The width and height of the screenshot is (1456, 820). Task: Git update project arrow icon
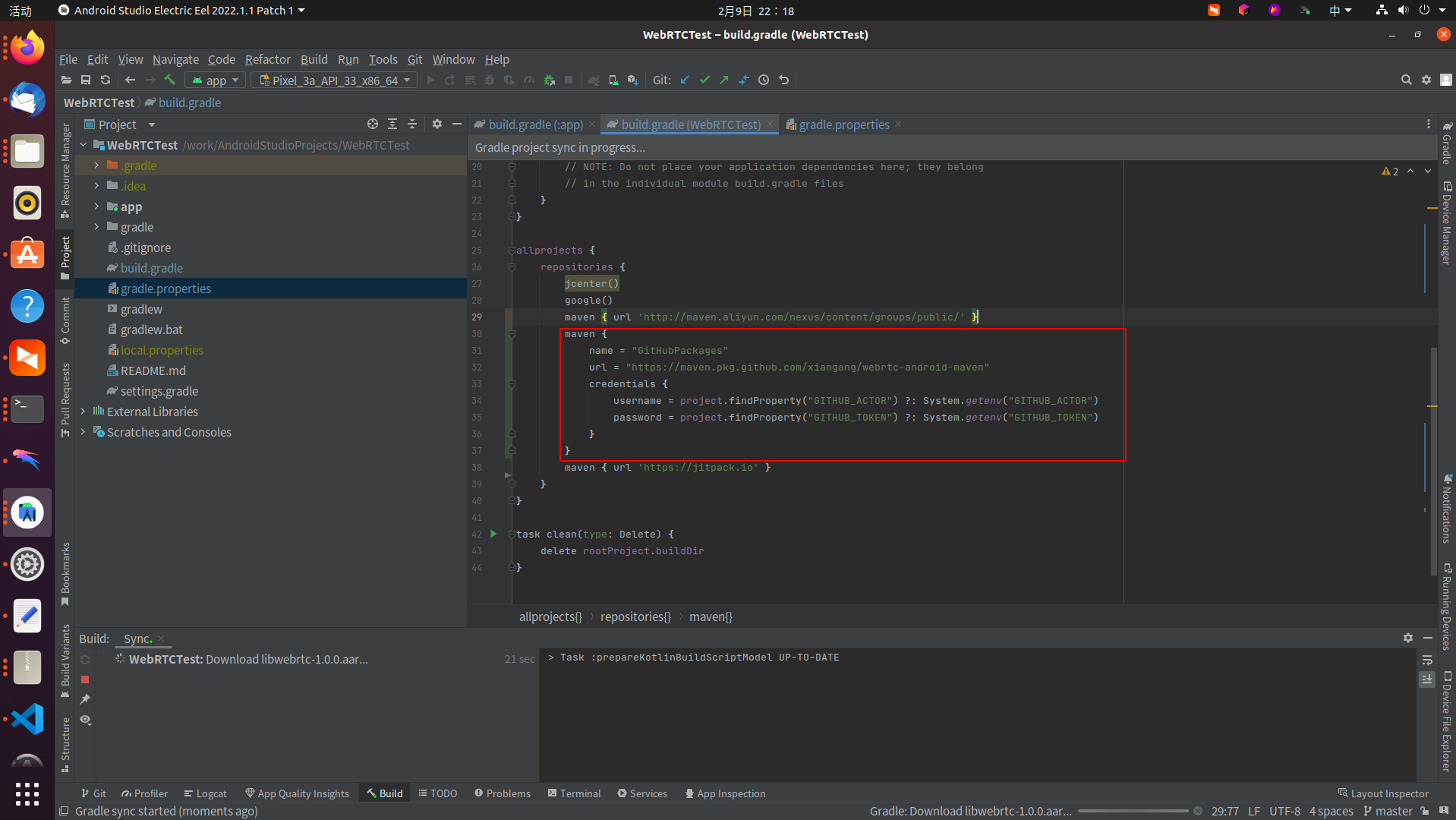pos(685,80)
